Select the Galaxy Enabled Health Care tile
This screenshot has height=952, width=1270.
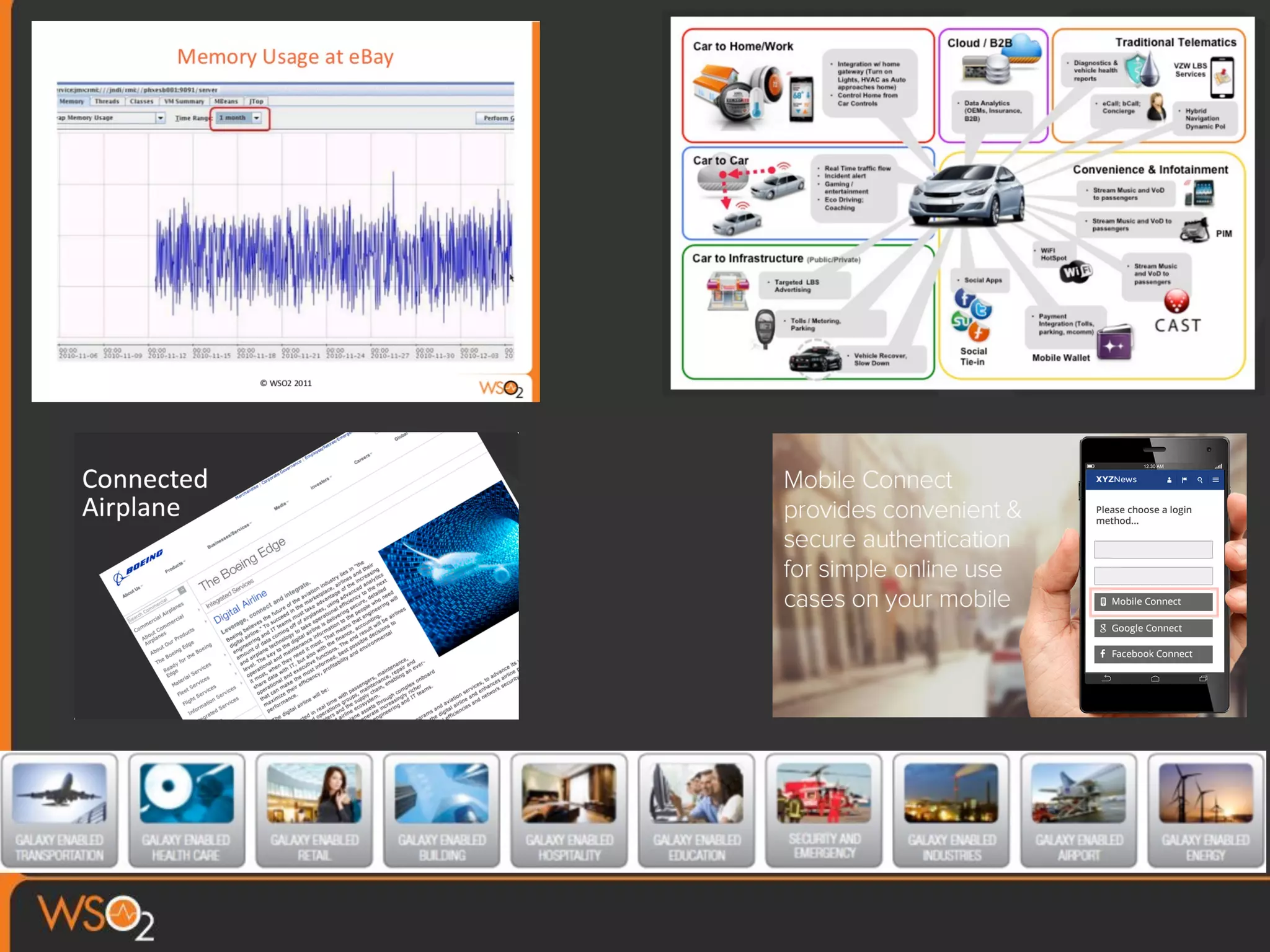pos(187,809)
